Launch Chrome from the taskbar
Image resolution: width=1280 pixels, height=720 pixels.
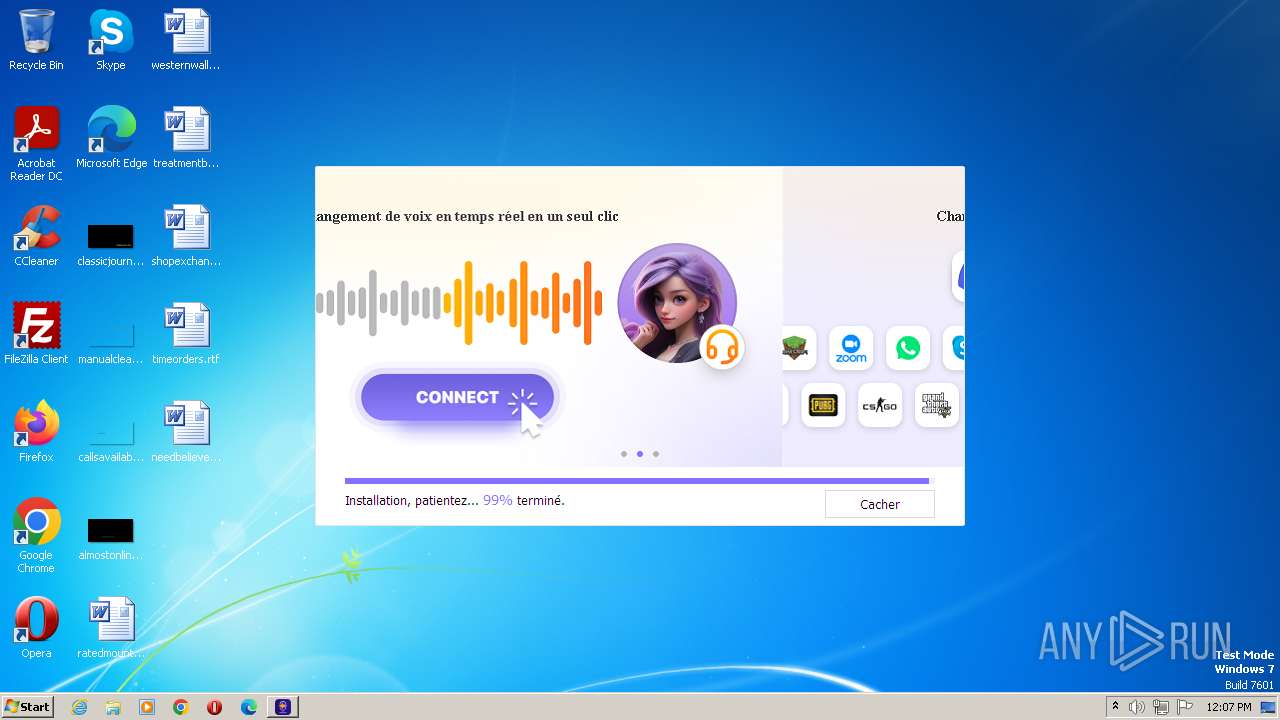[x=181, y=707]
